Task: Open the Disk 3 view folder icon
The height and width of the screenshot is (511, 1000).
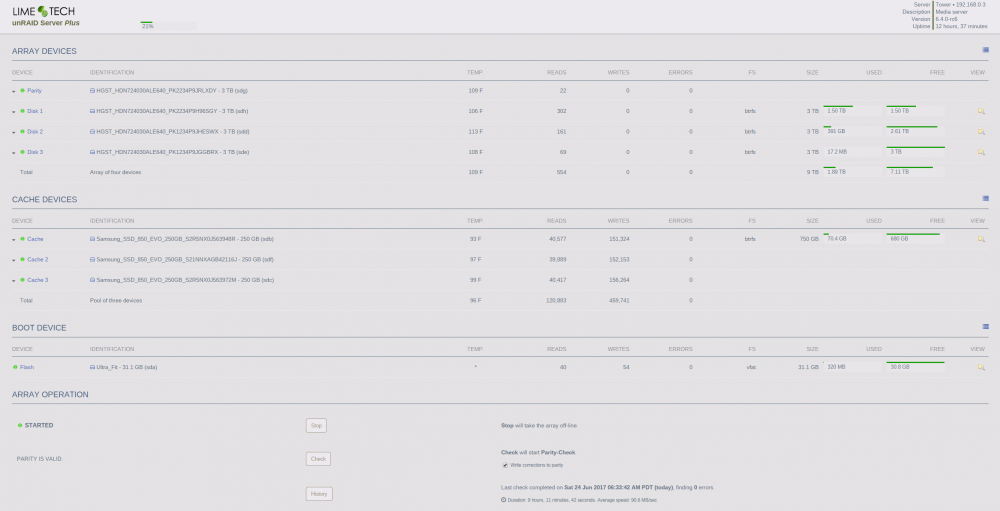Action: pos(981,152)
